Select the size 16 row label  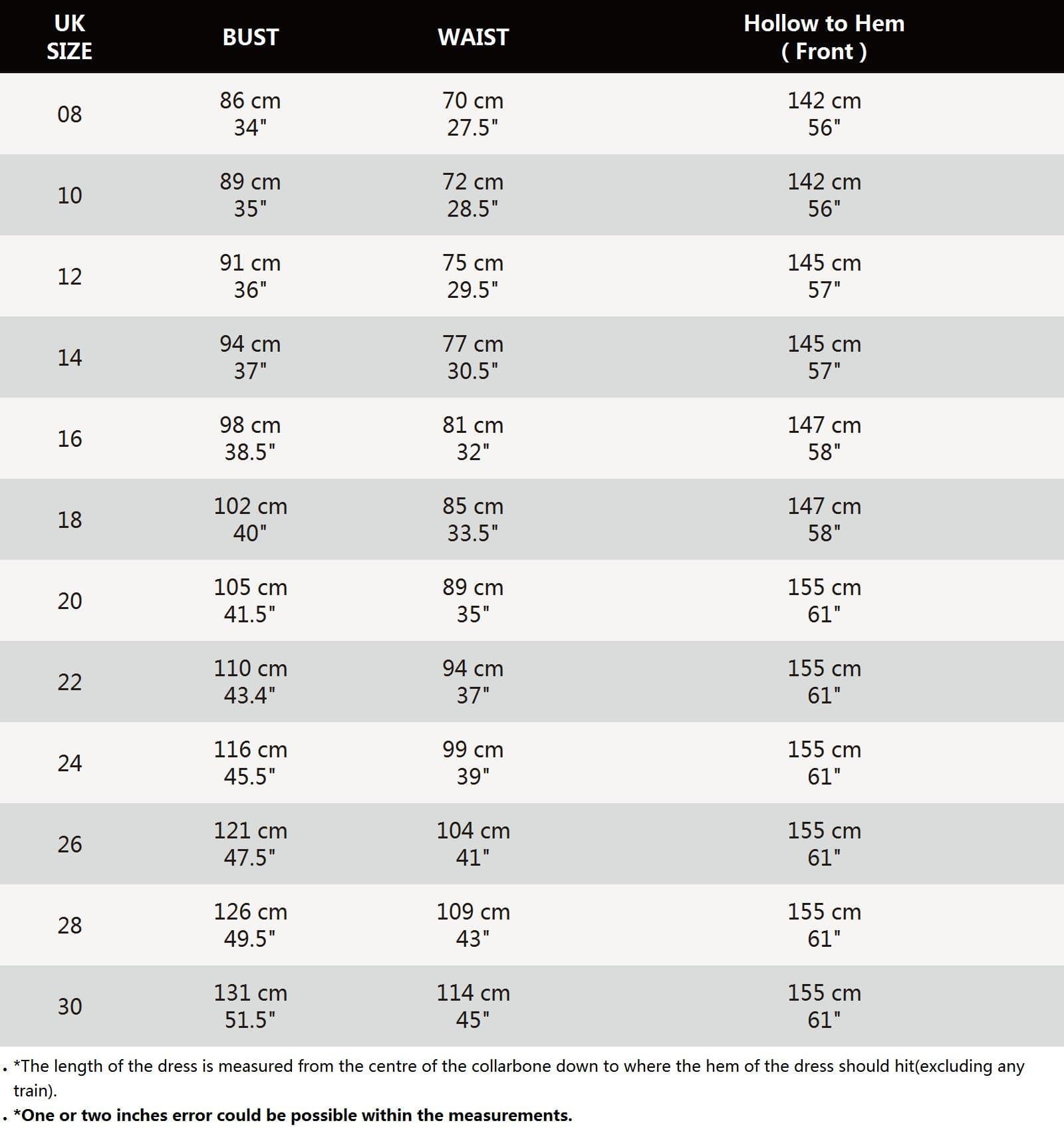coord(69,439)
